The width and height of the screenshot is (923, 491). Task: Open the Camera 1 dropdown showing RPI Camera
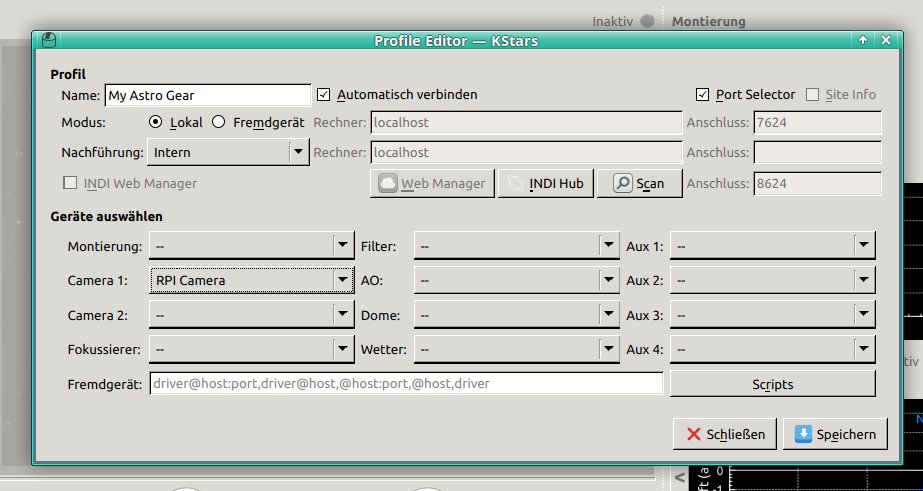[x=252, y=280]
